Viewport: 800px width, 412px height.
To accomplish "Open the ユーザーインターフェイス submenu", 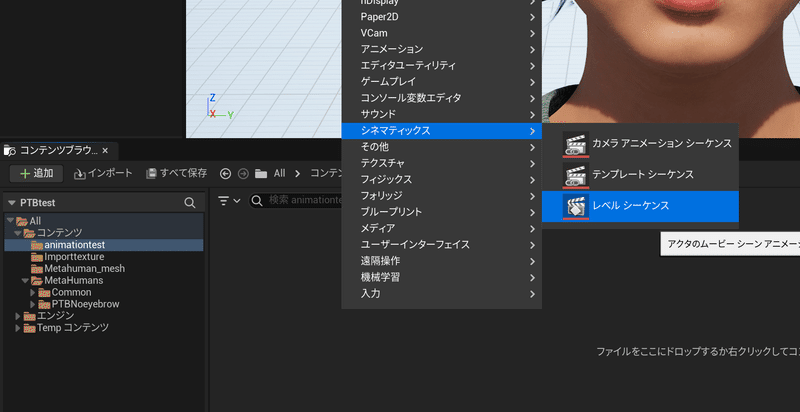I will coord(441,245).
